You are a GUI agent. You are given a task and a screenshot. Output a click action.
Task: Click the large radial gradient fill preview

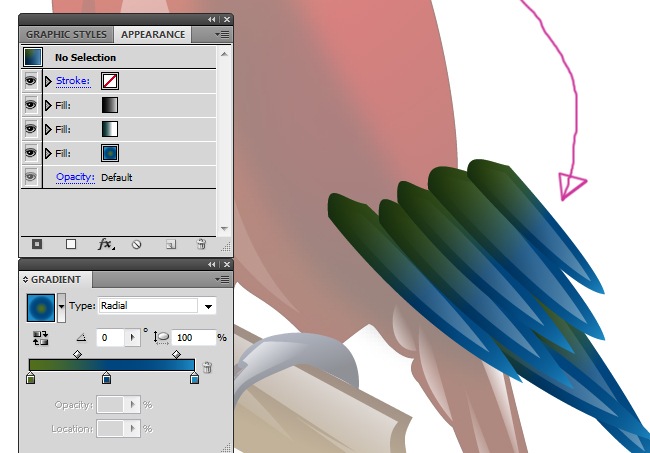tap(41, 308)
